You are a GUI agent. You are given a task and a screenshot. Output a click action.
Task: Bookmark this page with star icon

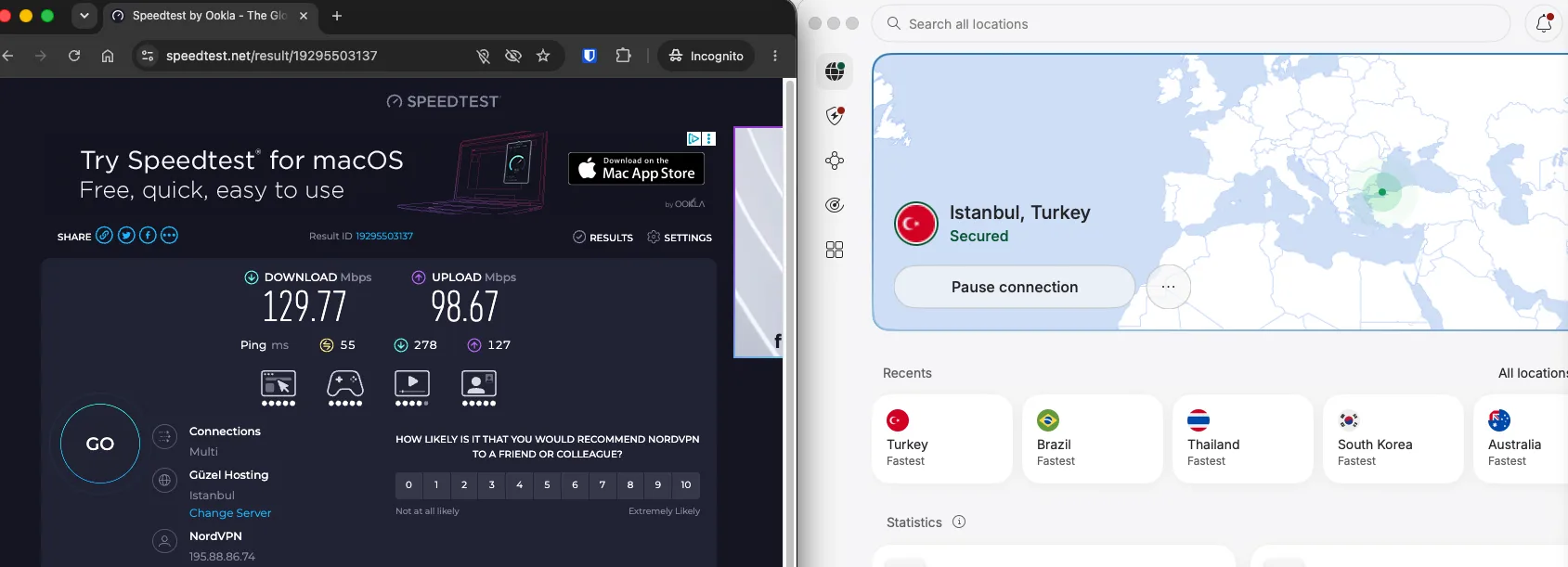pyautogui.click(x=543, y=56)
